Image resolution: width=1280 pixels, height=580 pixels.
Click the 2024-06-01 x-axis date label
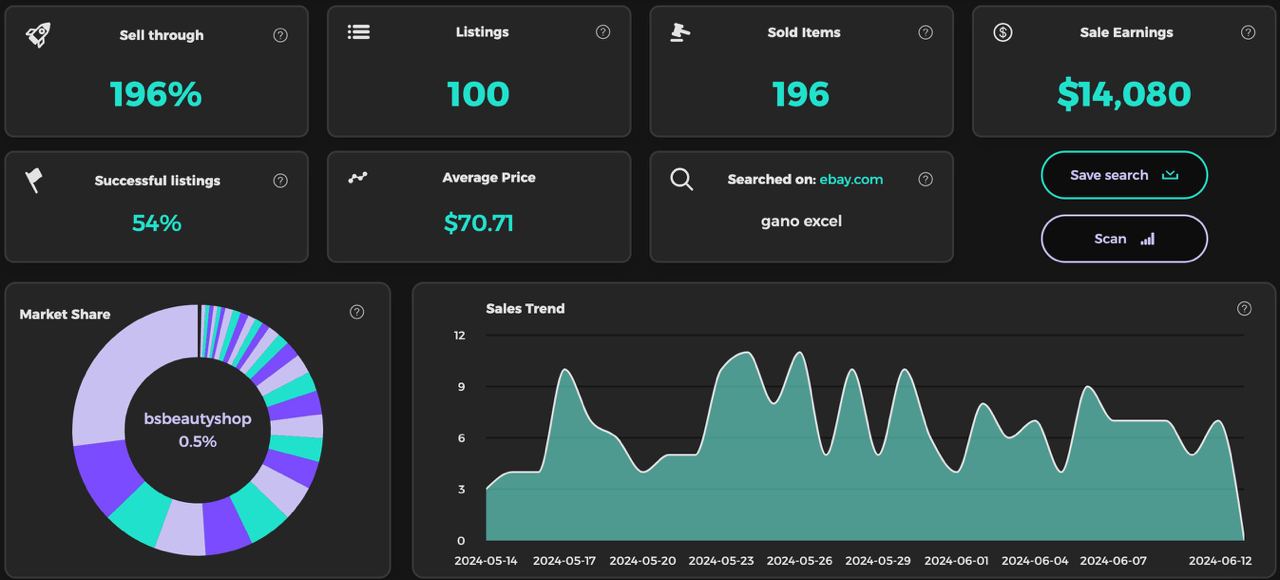956,561
